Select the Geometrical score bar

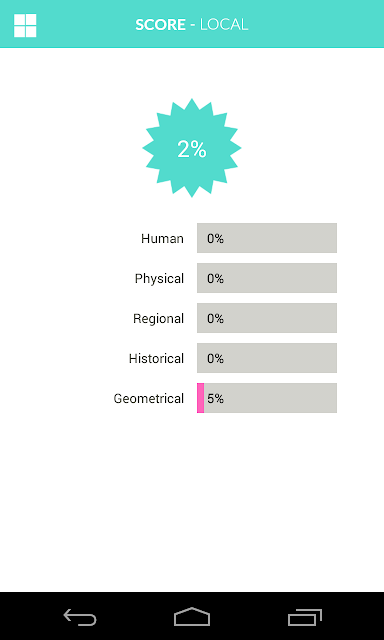click(x=267, y=398)
